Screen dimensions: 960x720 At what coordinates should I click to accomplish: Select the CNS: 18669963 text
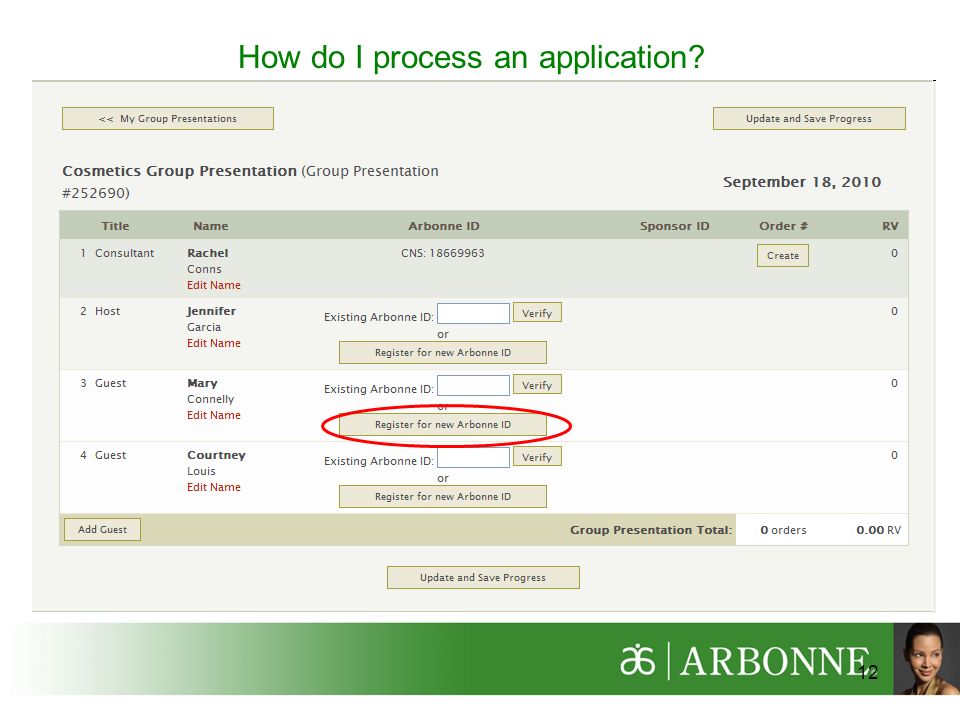click(443, 253)
